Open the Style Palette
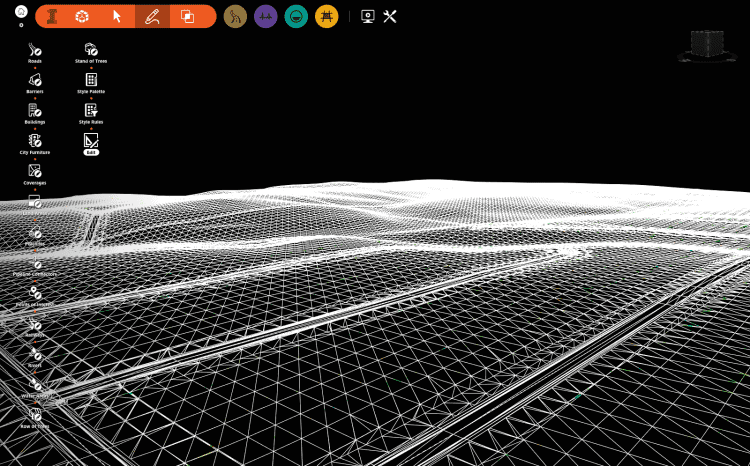 pos(91,80)
